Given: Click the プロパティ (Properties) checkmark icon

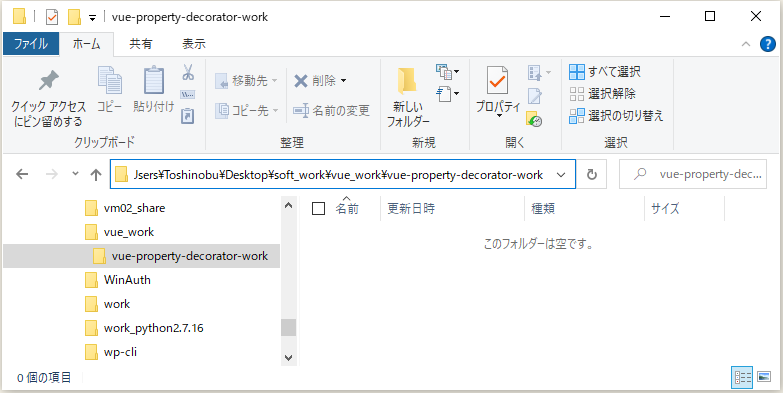Looking at the screenshot, I should 497,81.
